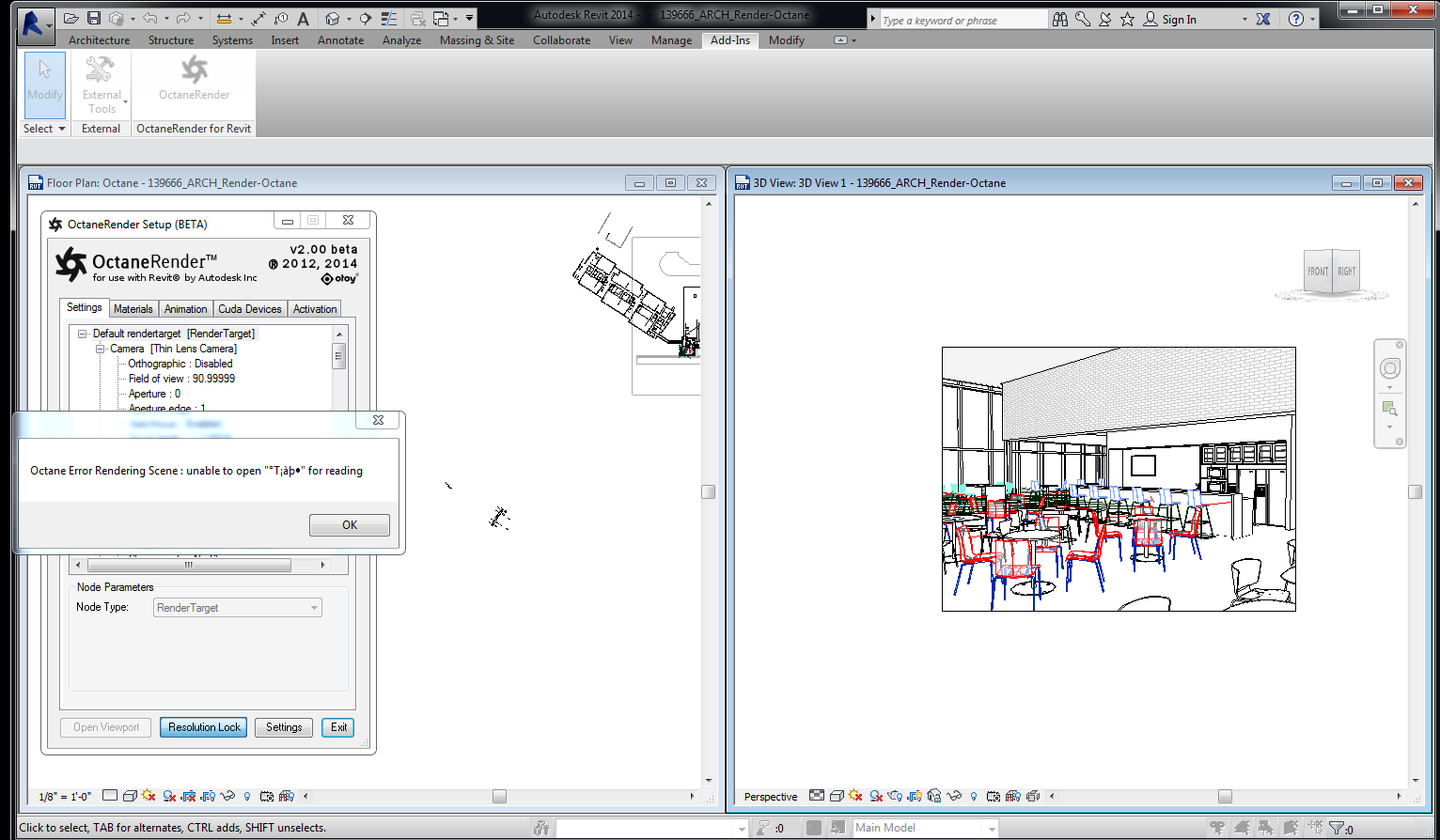The width and height of the screenshot is (1440, 840).
Task: Select the Text tool icon (A)
Action: [x=303, y=19]
